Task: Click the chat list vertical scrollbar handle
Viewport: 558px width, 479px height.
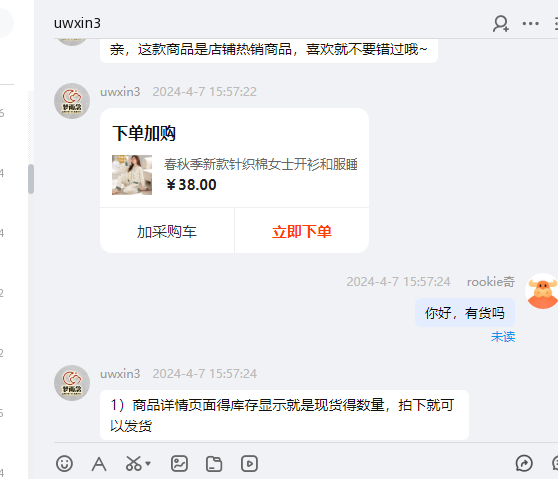Action: pyautogui.click(x=31, y=179)
